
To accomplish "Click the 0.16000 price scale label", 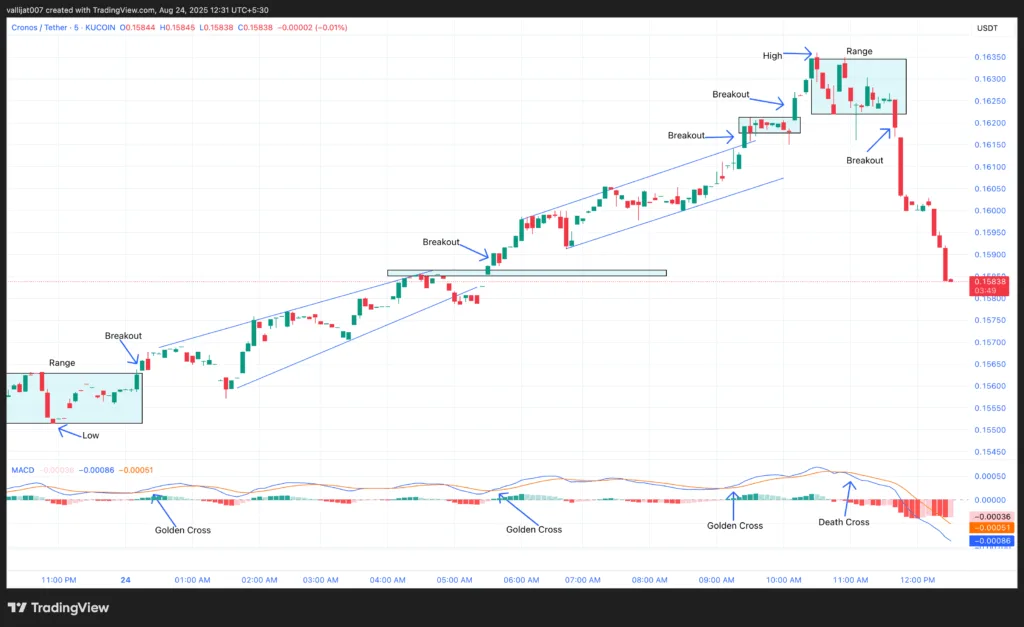I will point(989,210).
